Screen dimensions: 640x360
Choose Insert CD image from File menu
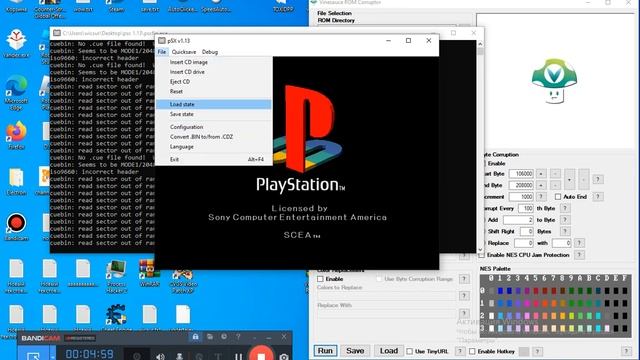(214, 62)
